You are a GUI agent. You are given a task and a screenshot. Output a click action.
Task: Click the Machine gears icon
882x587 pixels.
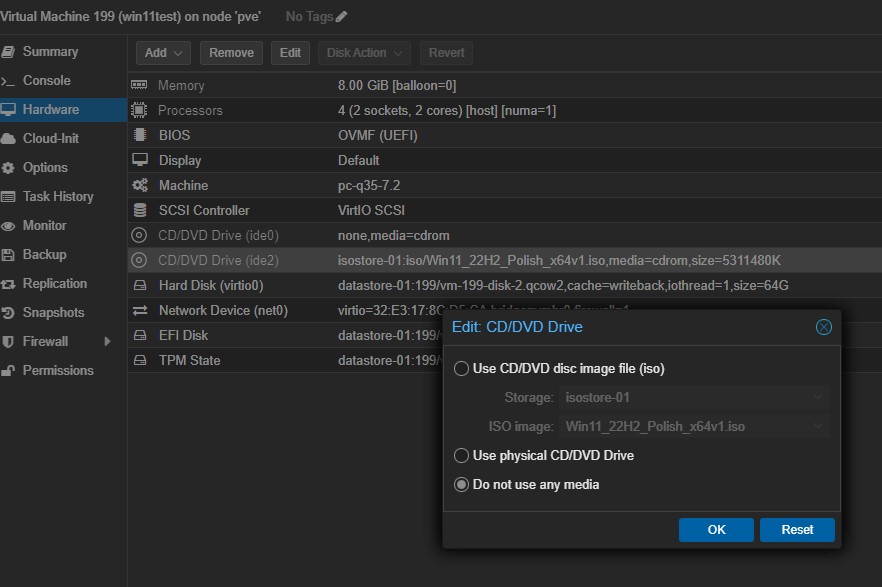pyautogui.click(x=140, y=186)
